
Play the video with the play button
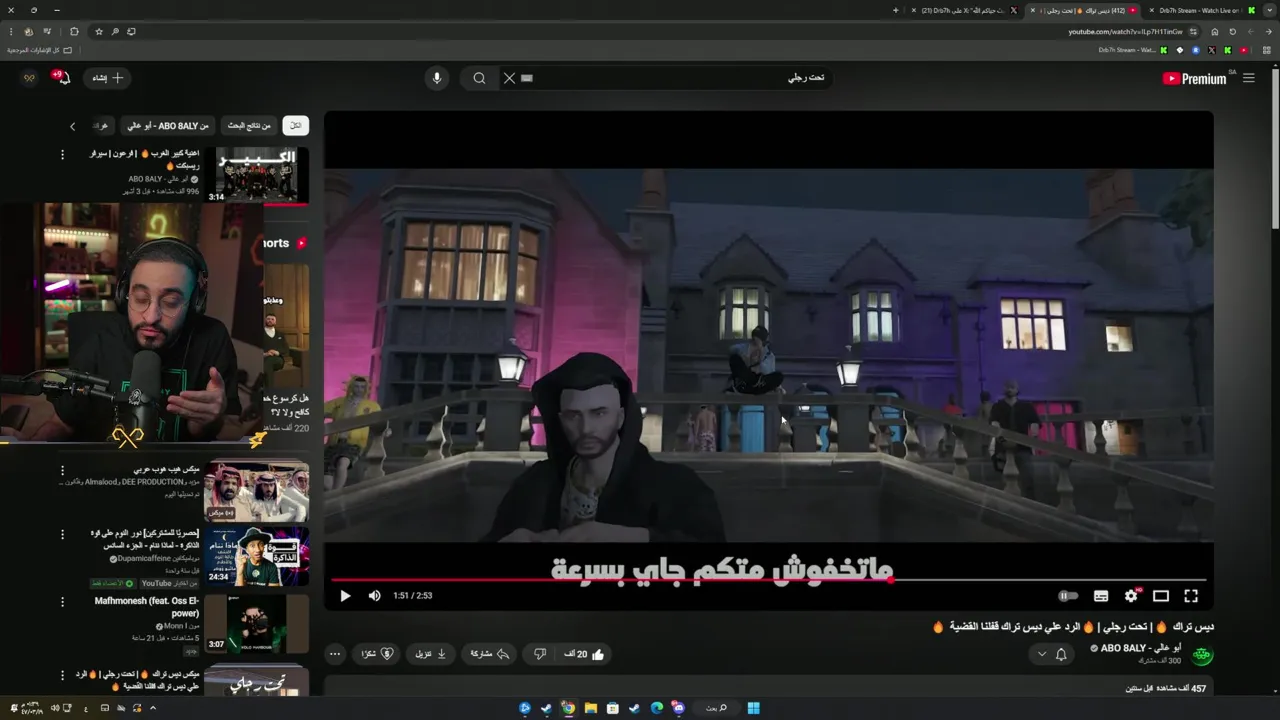pos(345,596)
